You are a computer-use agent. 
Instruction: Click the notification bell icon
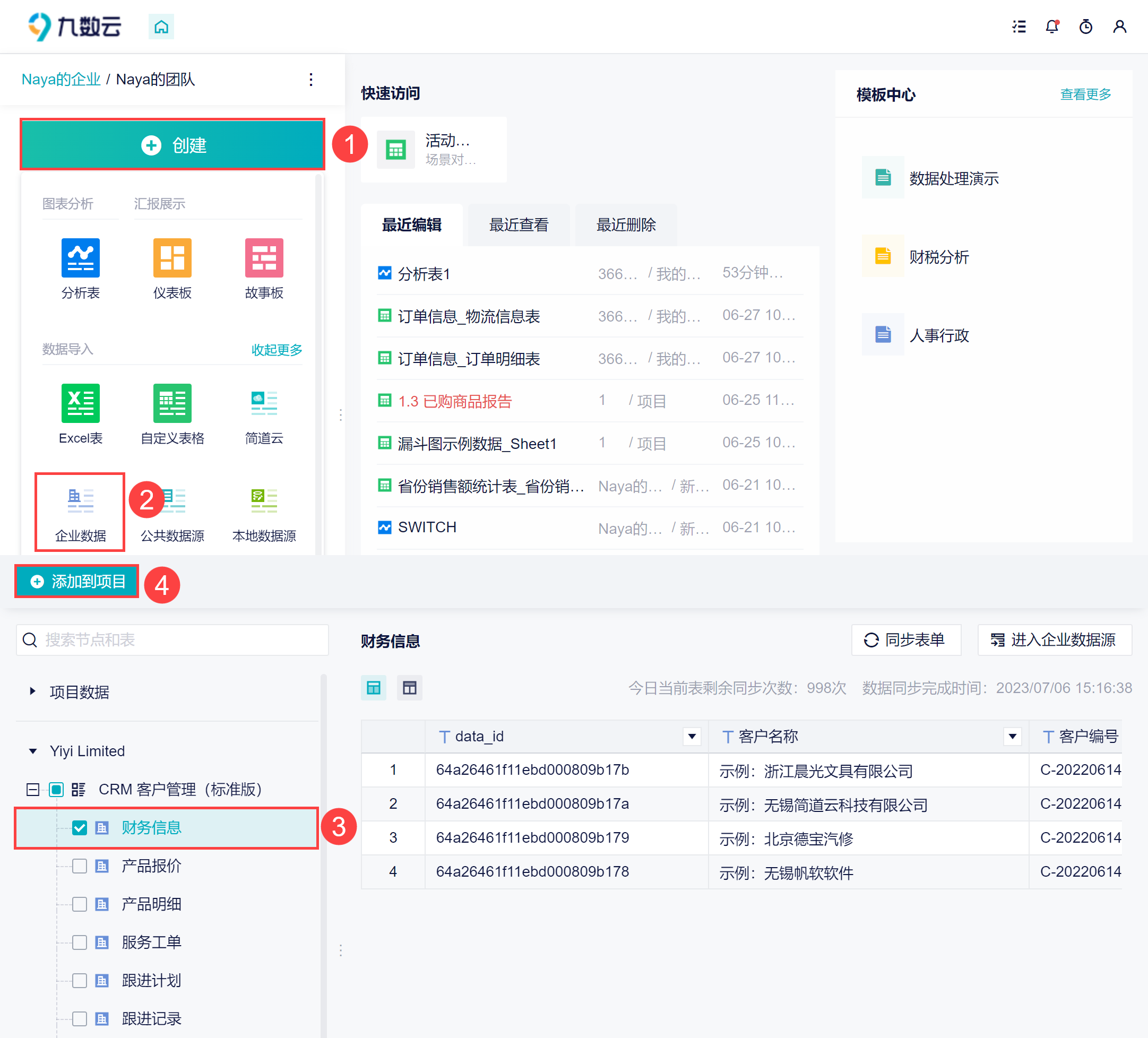[x=1052, y=27]
